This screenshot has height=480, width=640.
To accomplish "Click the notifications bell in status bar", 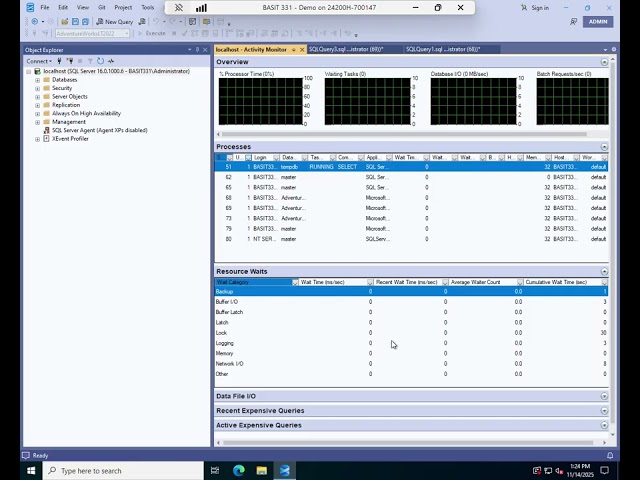I will [610, 455].
